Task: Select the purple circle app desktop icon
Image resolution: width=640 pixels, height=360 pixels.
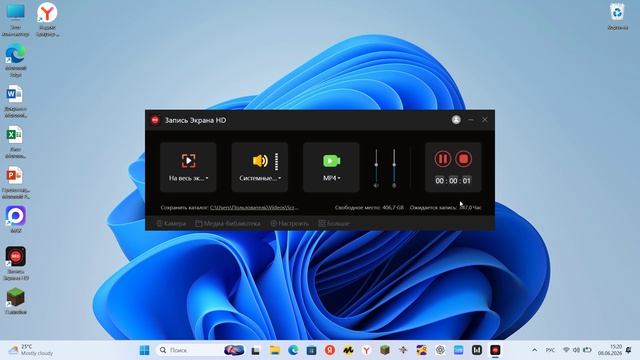Action: tap(16, 219)
